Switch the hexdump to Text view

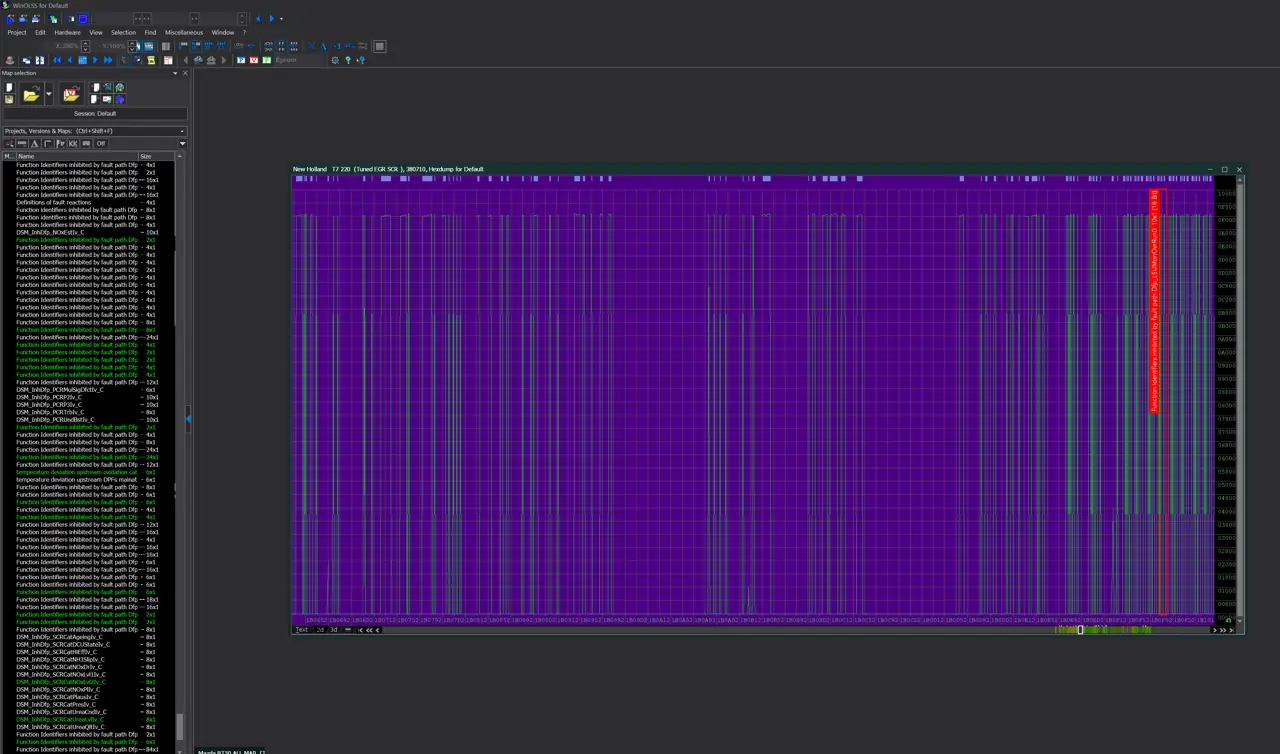pos(302,630)
